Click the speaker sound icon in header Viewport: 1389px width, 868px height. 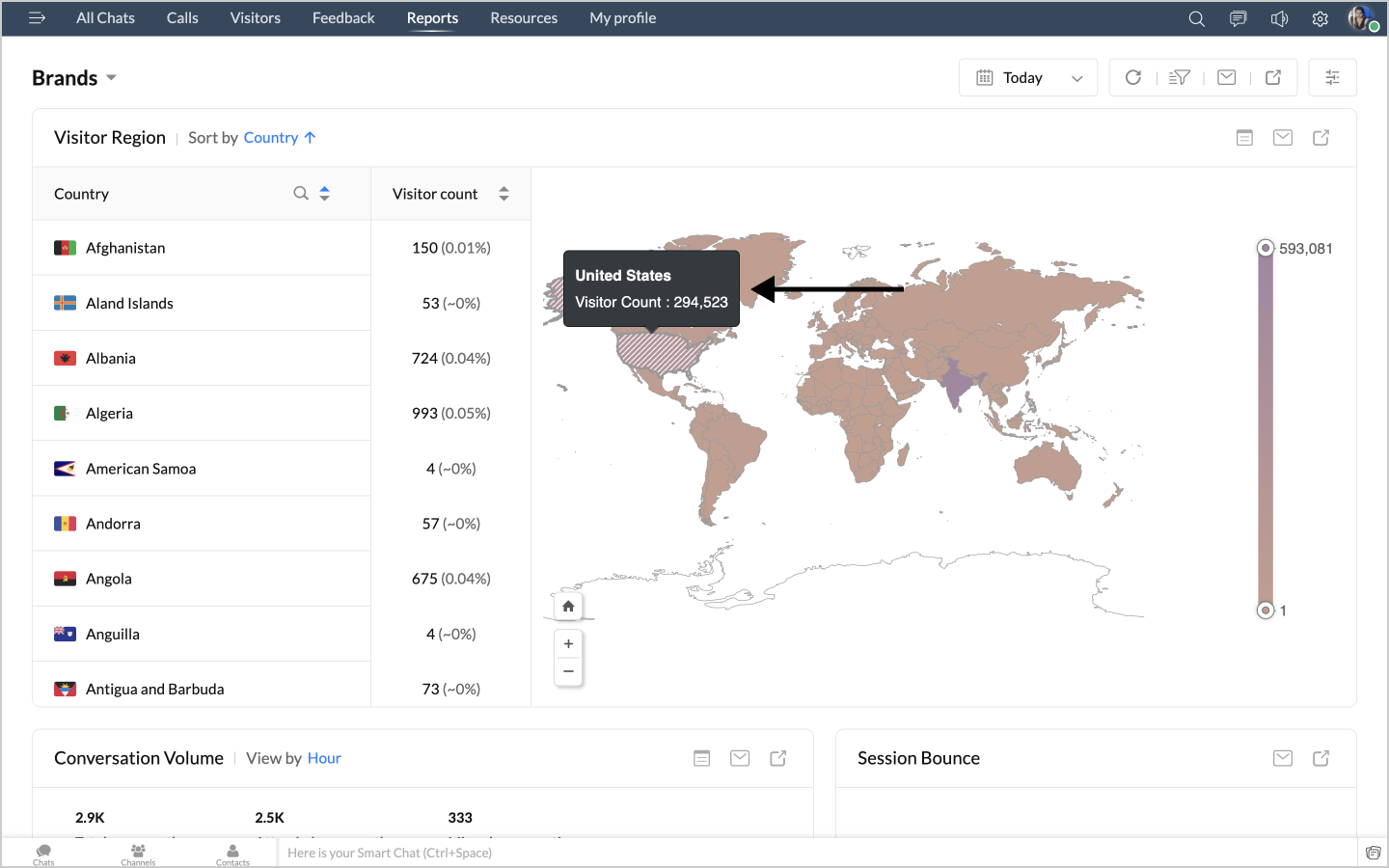click(x=1279, y=18)
